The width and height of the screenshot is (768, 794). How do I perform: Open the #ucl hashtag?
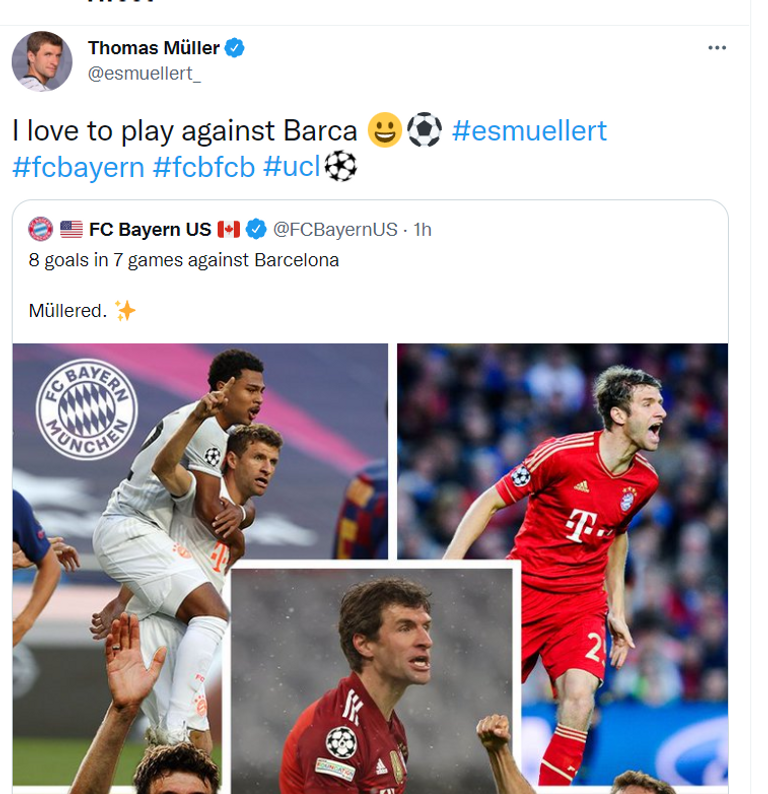(291, 166)
